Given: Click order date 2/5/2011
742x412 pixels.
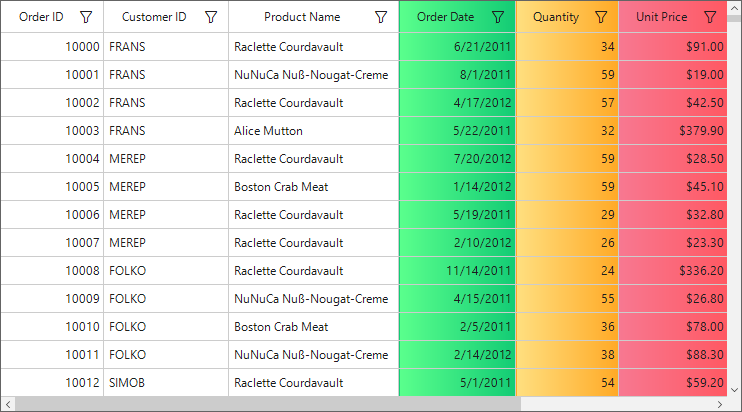Looking at the screenshot, I should coord(457,326).
